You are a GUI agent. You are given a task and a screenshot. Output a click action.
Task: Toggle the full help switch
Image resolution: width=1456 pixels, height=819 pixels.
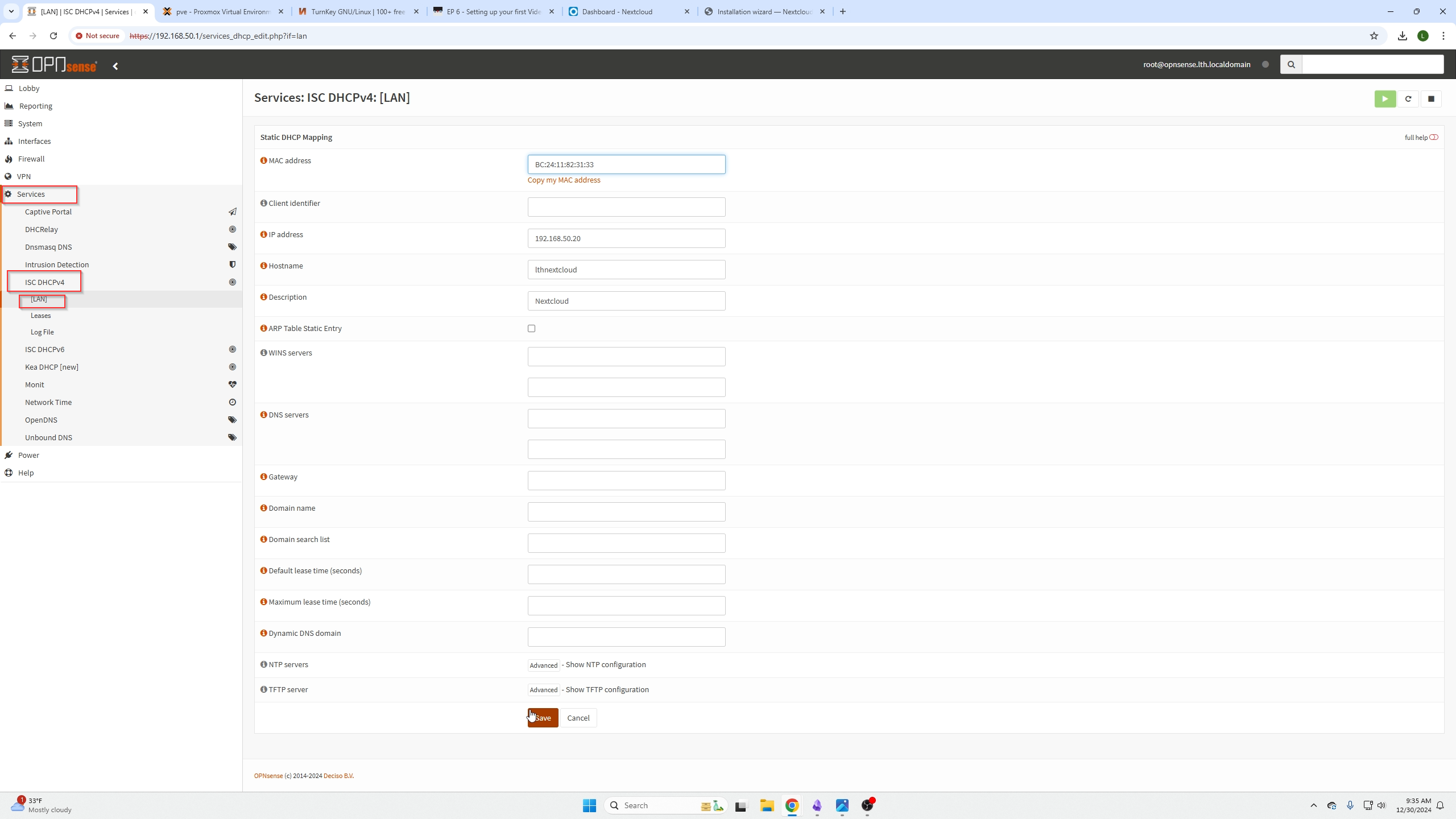point(1434,137)
